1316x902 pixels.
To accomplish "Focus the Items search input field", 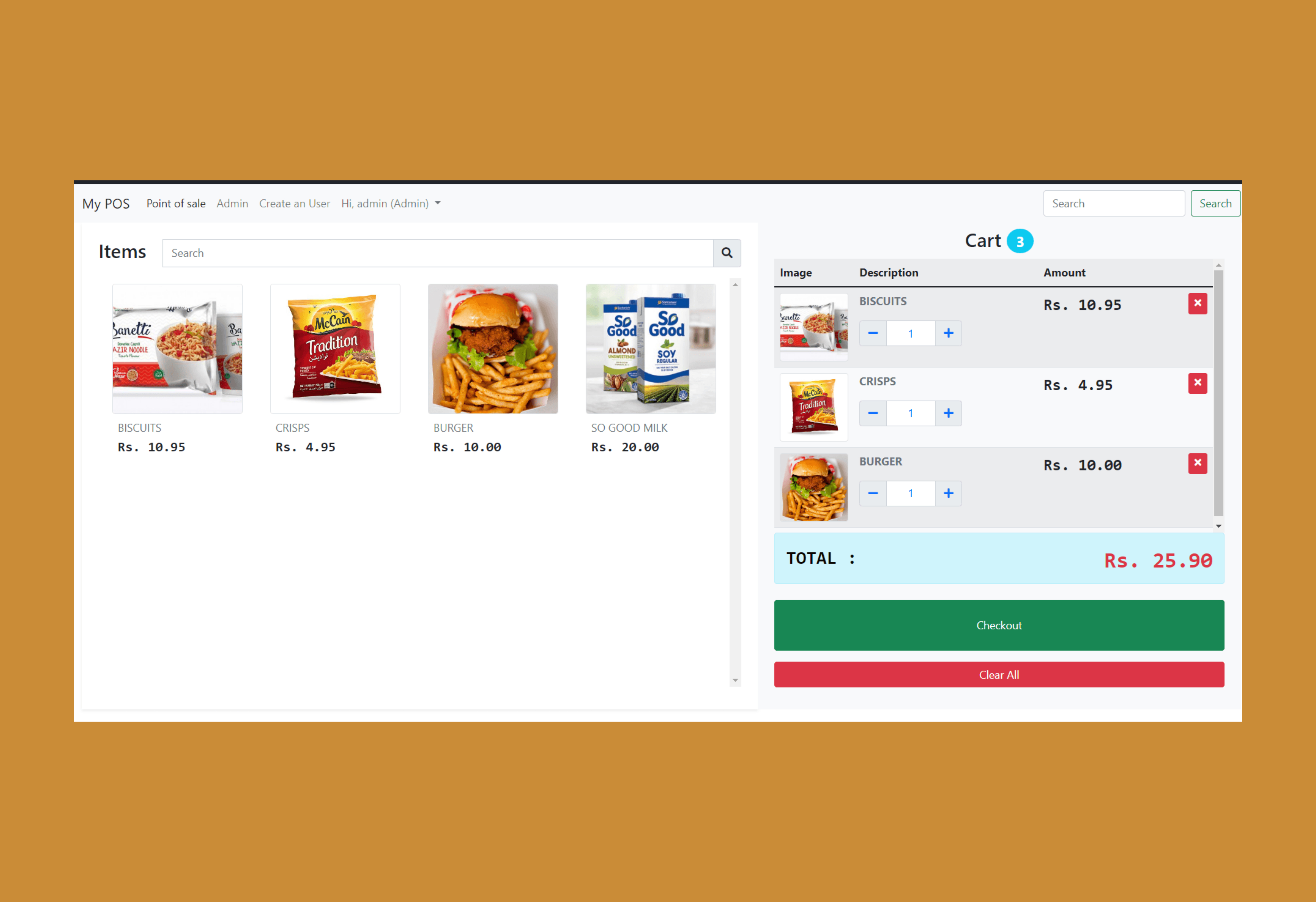I will (x=437, y=253).
